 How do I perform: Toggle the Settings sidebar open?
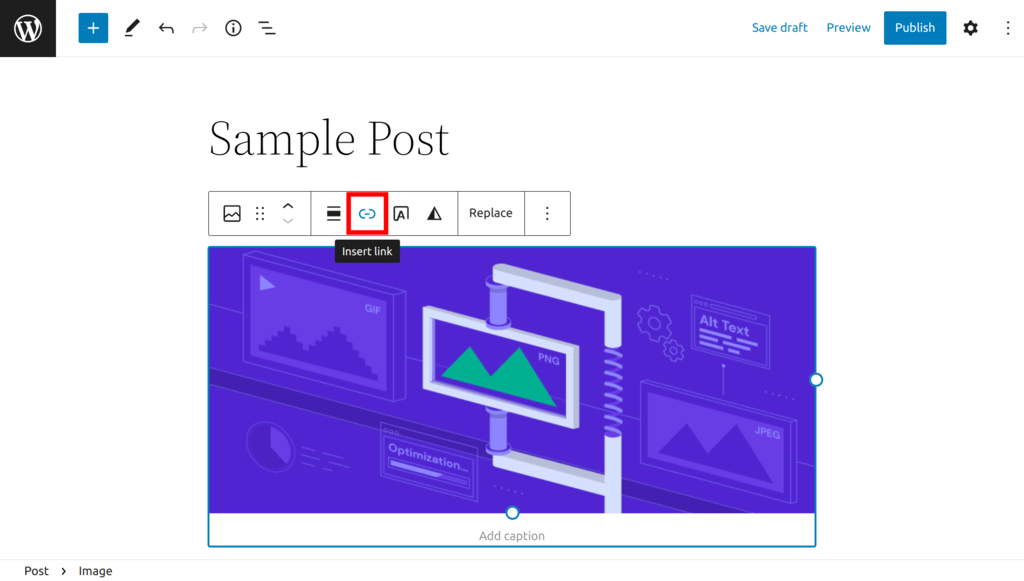click(x=970, y=27)
